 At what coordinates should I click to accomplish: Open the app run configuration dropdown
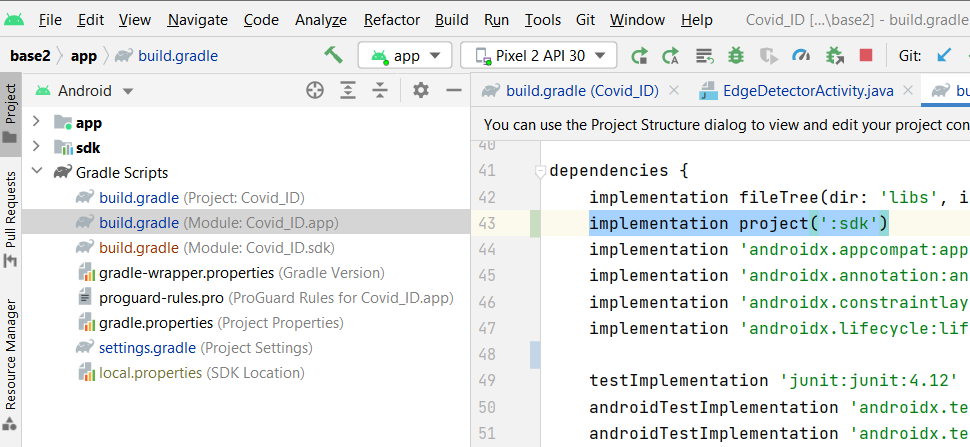point(405,56)
